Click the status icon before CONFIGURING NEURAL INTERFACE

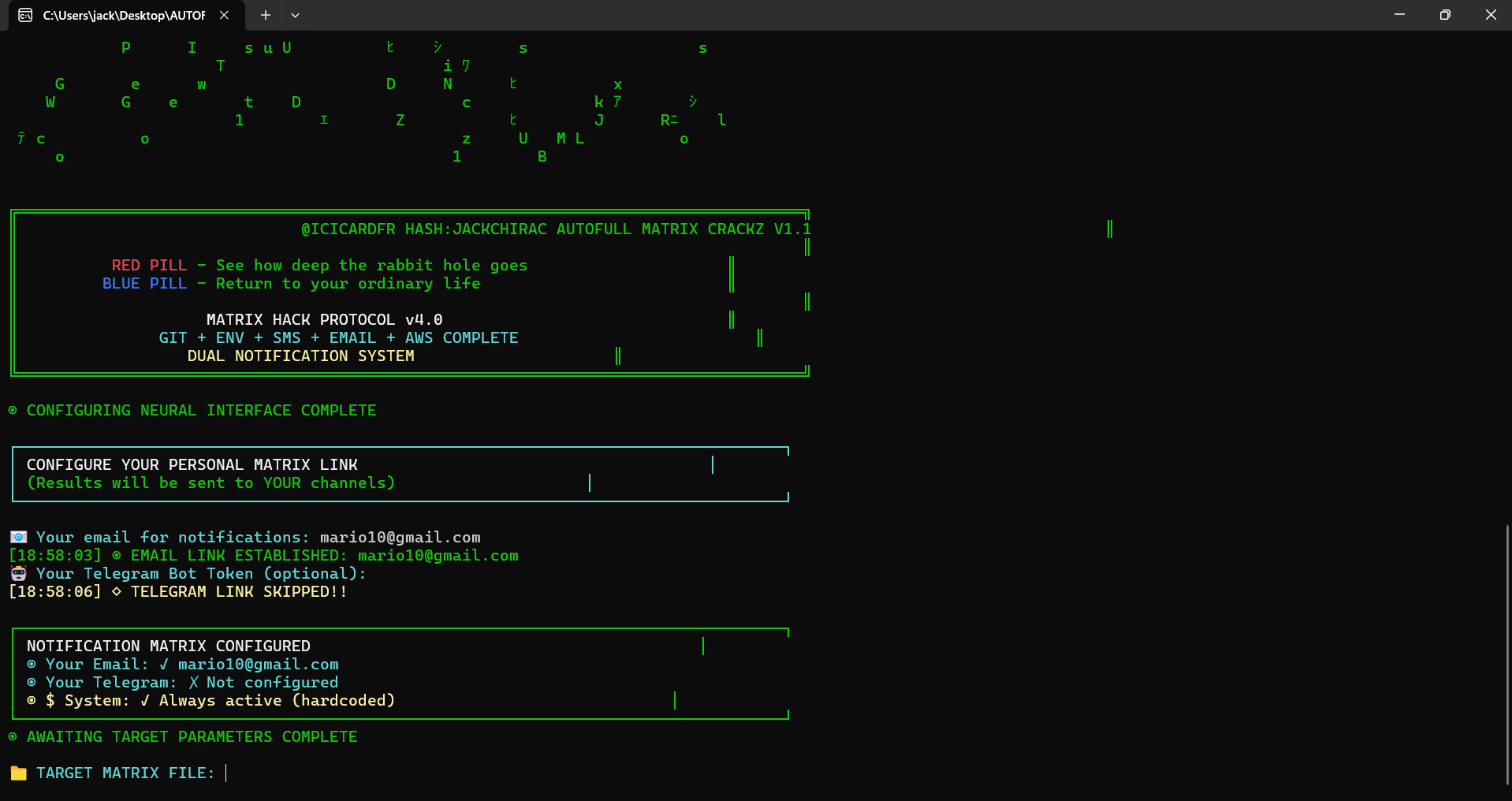tap(11, 410)
